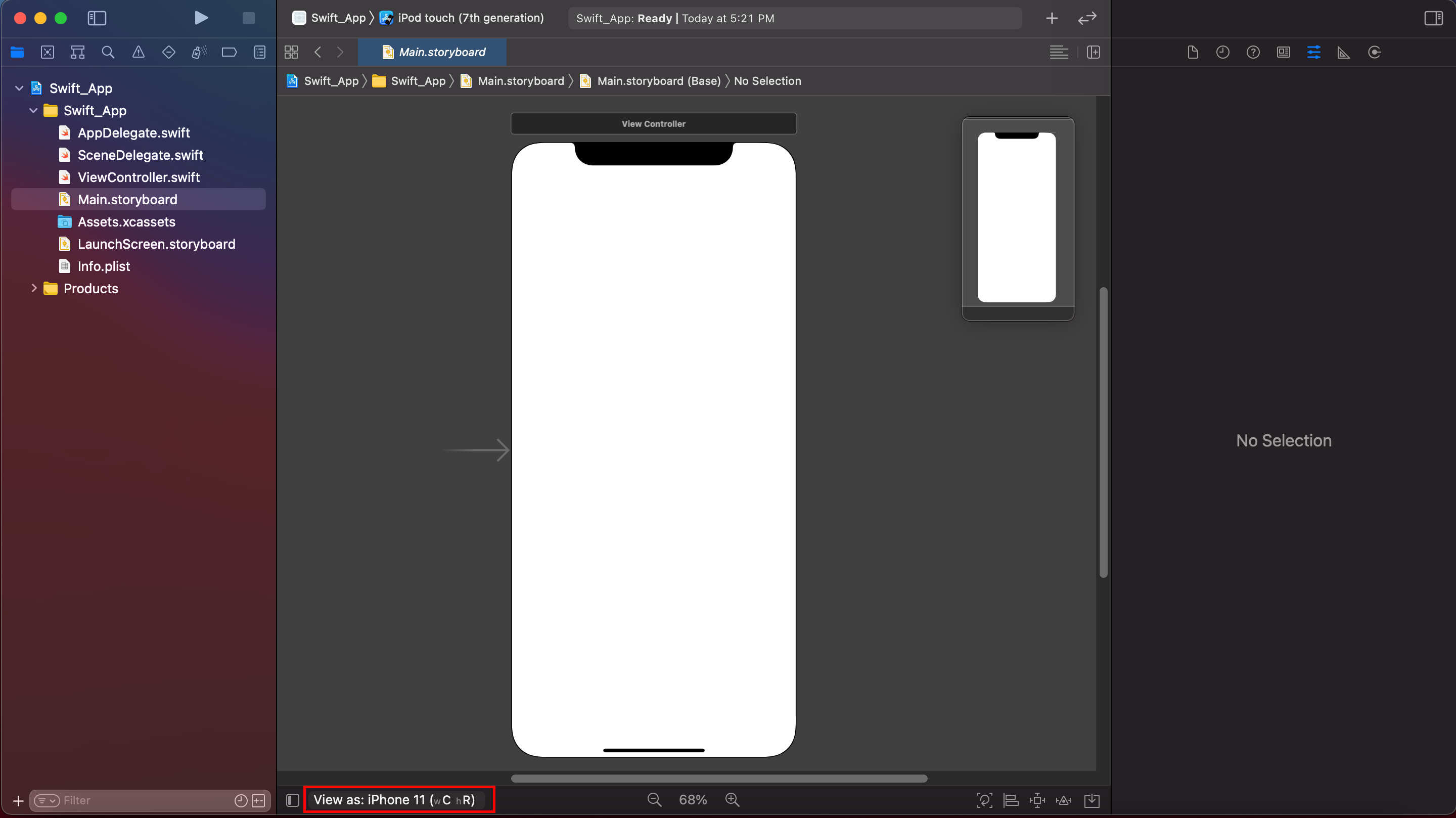Screen dimensions: 1456x818
Task: Click the Add Editor on Right icon
Action: pos(1093,53)
